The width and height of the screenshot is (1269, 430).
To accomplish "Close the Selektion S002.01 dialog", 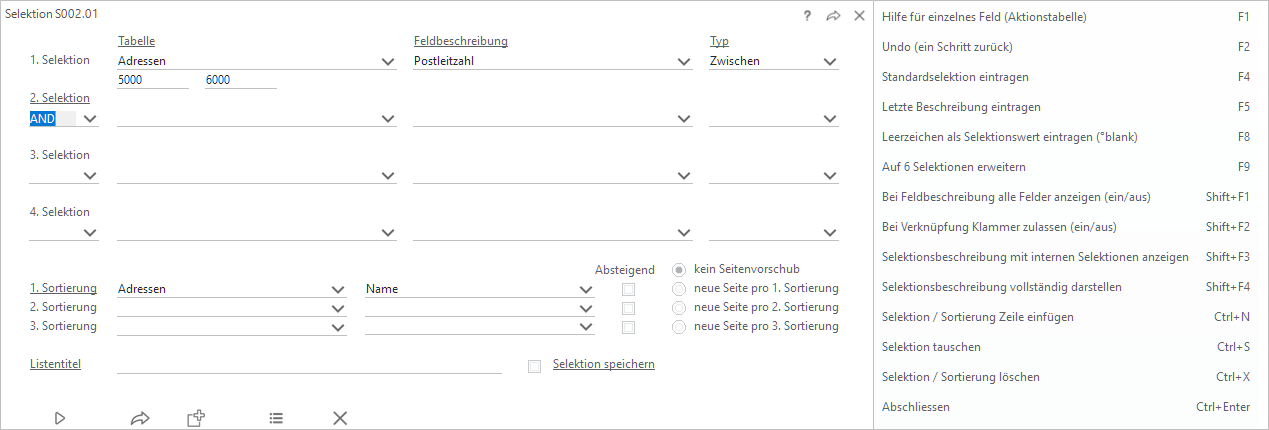I will pos(859,17).
